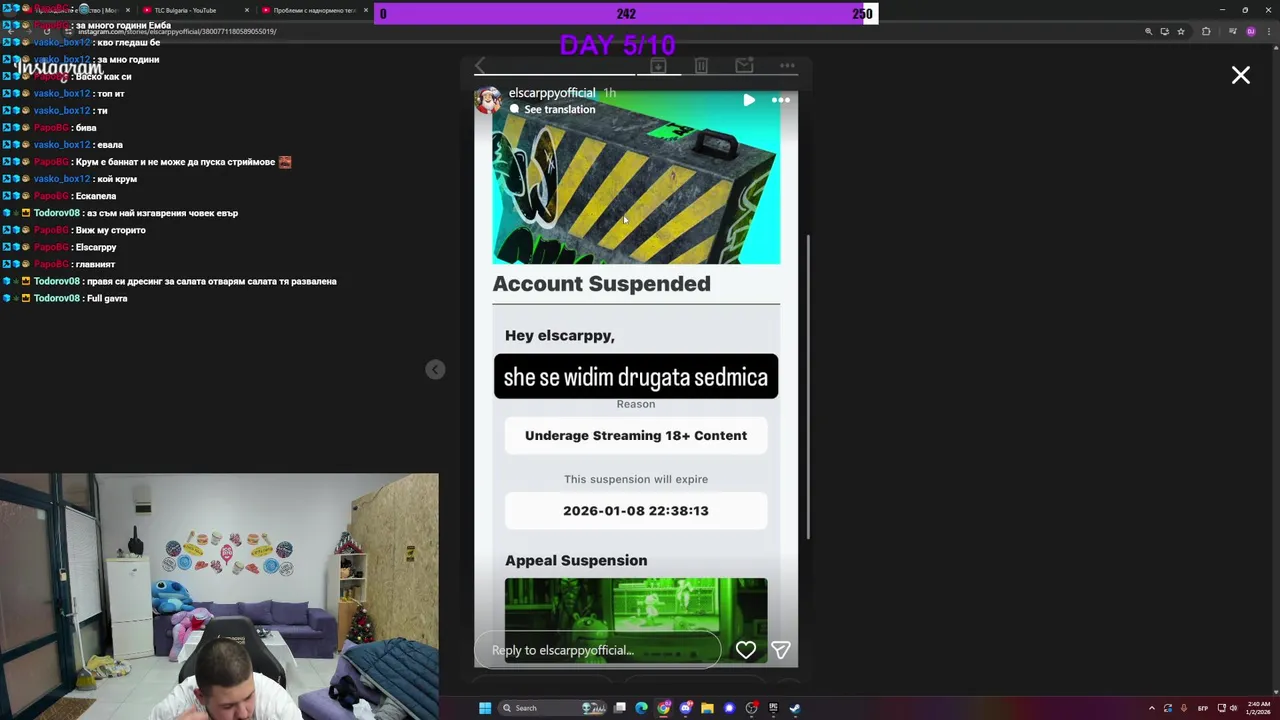Bookmark this page with the star icon
The width and height of the screenshot is (1280, 720).
(x=1181, y=31)
